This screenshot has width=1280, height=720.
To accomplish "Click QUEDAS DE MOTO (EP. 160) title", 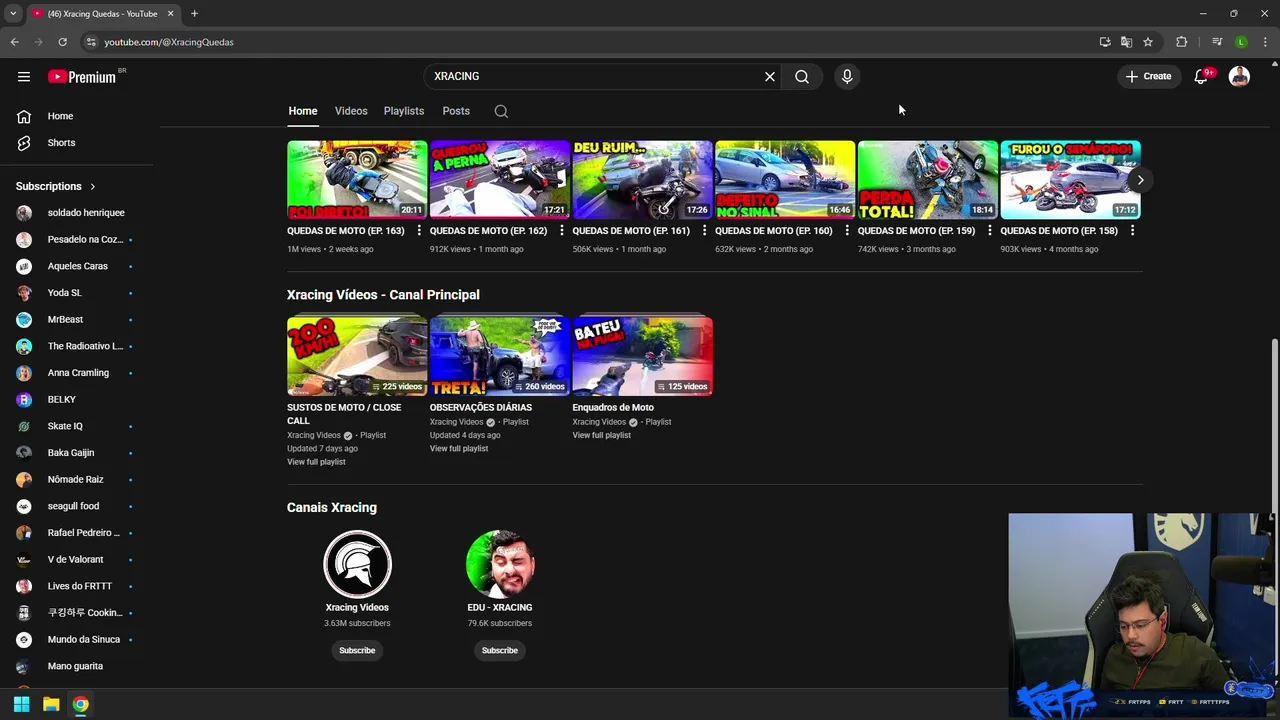I will click(x=773, y=231).
